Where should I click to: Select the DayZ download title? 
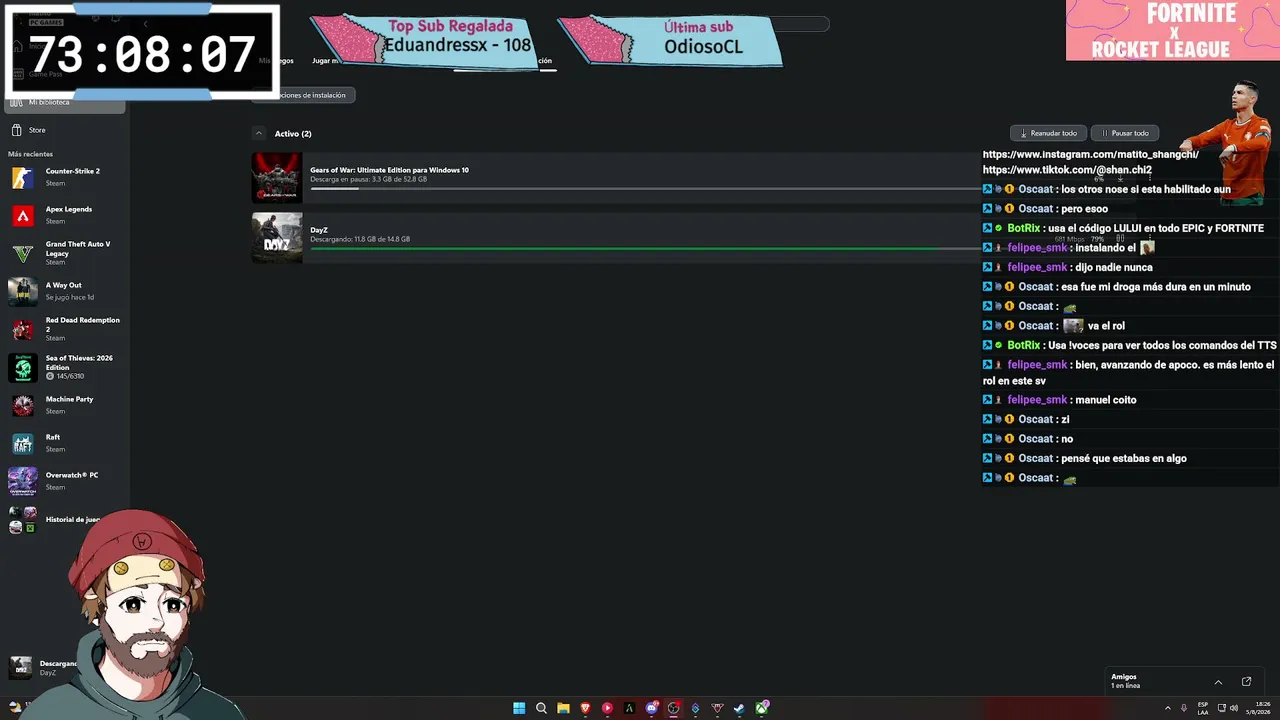click(319, 230)
